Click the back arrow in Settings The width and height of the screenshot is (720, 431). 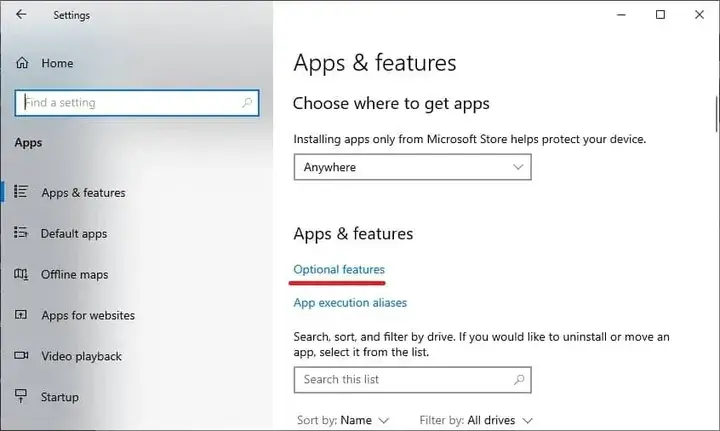tap(21, 15)
